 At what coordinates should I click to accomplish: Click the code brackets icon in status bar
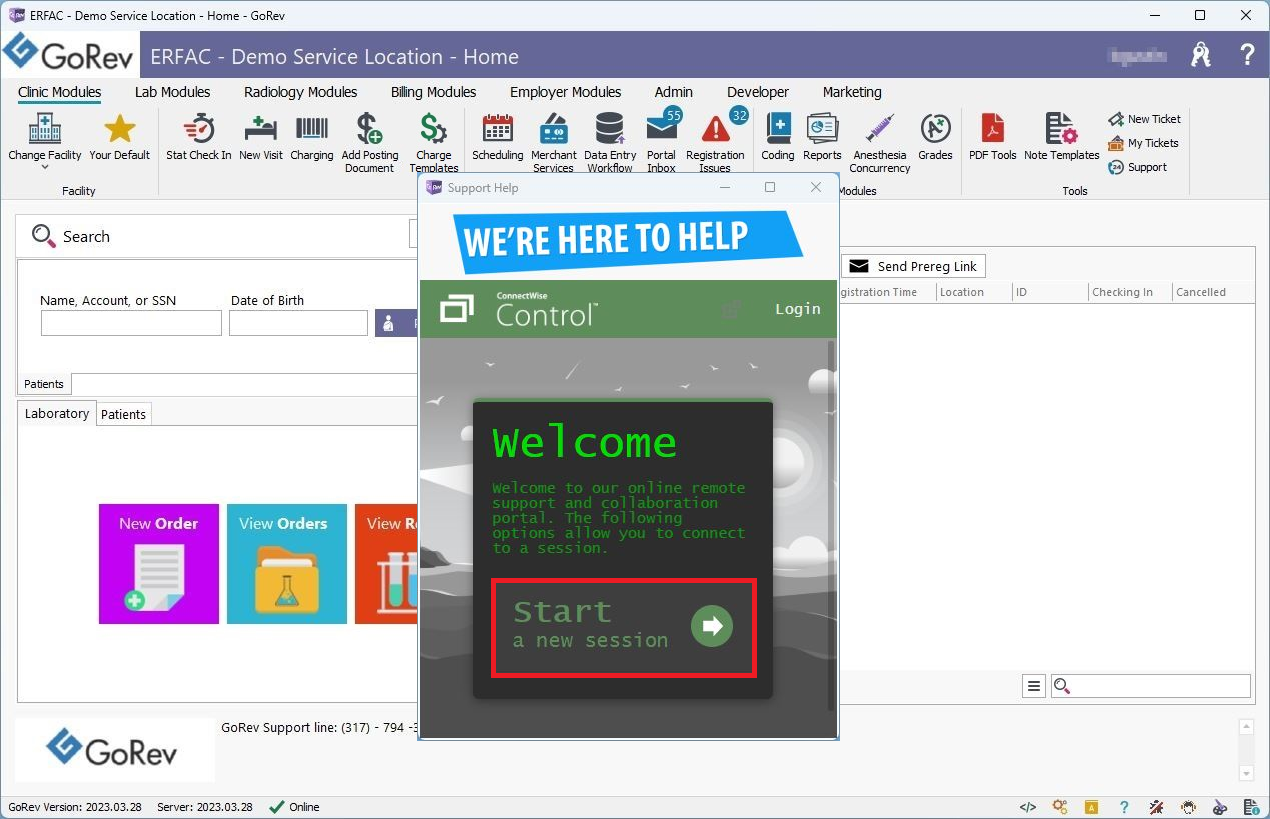tap(1027, 807)
